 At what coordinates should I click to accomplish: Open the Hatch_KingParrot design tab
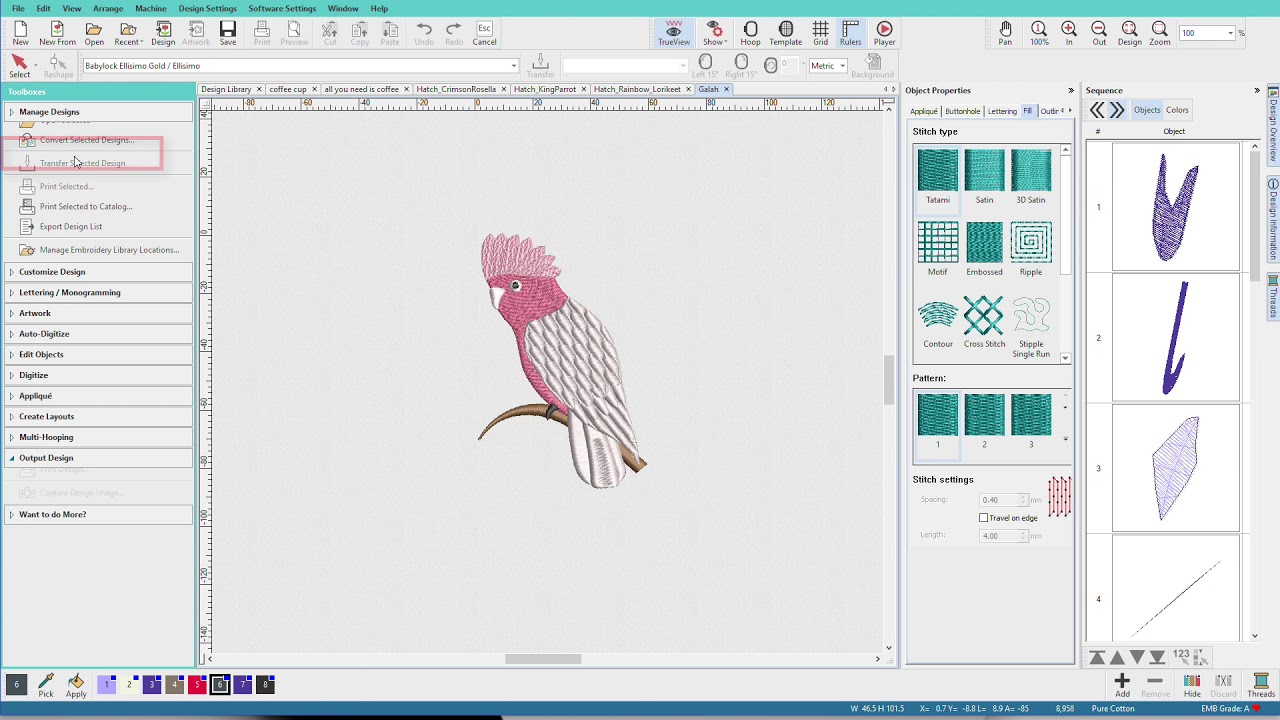point(545,89)
